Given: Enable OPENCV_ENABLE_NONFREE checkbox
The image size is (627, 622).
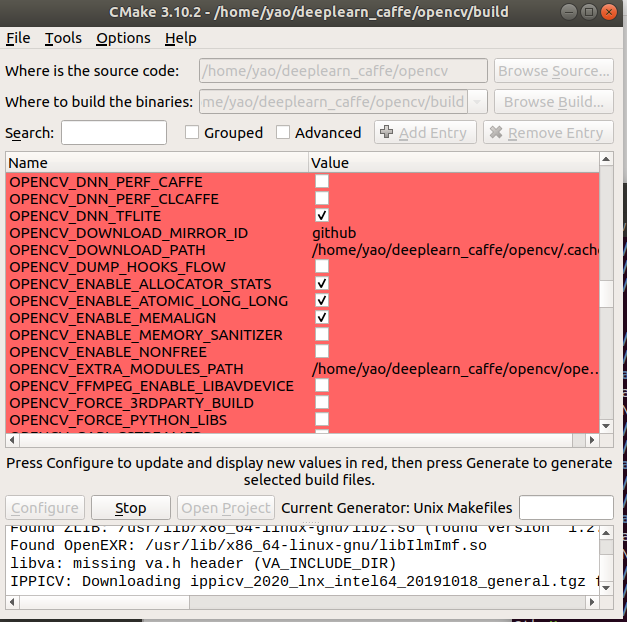Looking at the screenshot, I should [322, 352].
